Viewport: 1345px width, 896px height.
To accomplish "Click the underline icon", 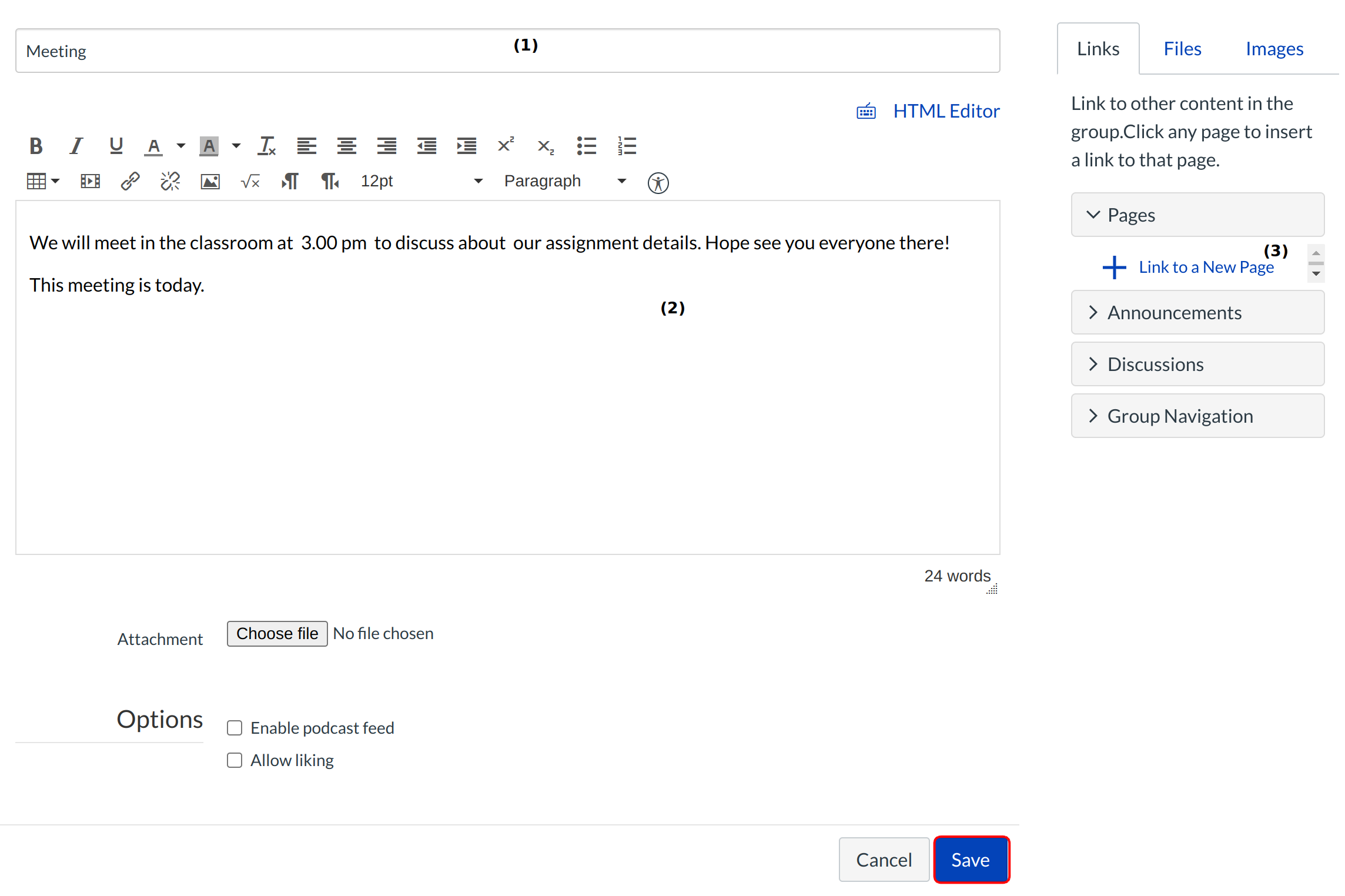I will point(116,146).
